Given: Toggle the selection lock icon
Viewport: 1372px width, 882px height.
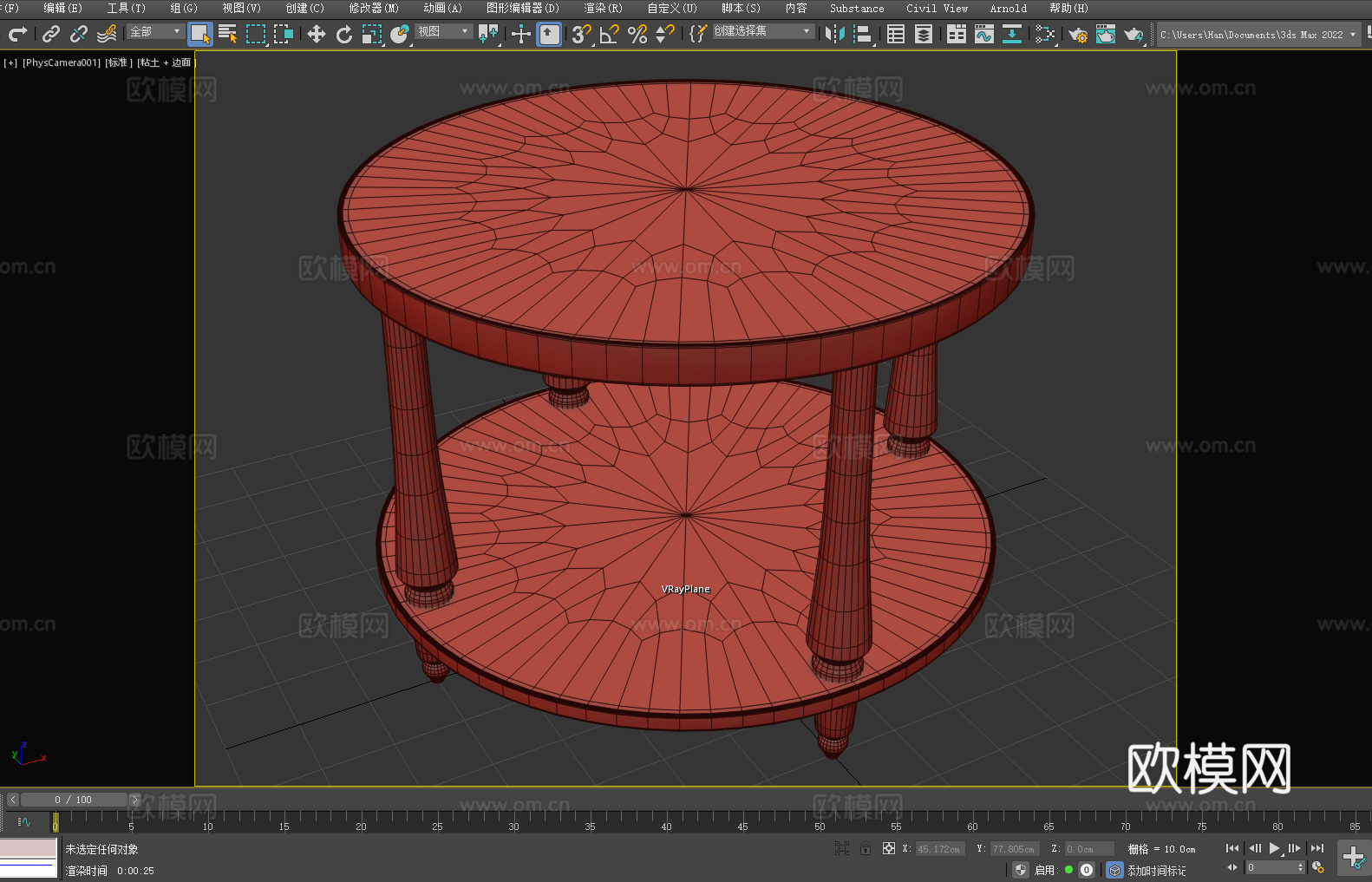Looking at the screenshot, I should tap(866, 848).
